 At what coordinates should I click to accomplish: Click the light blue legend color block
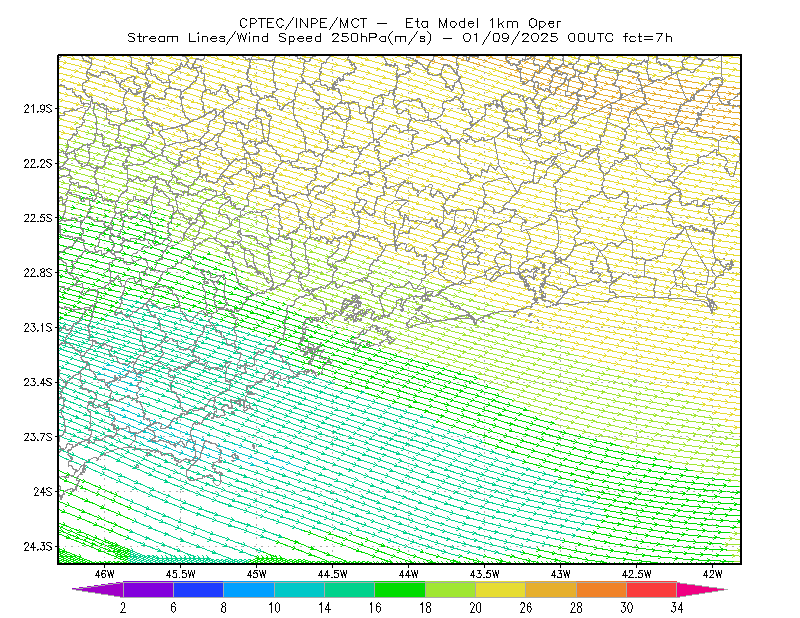point(249,589)
